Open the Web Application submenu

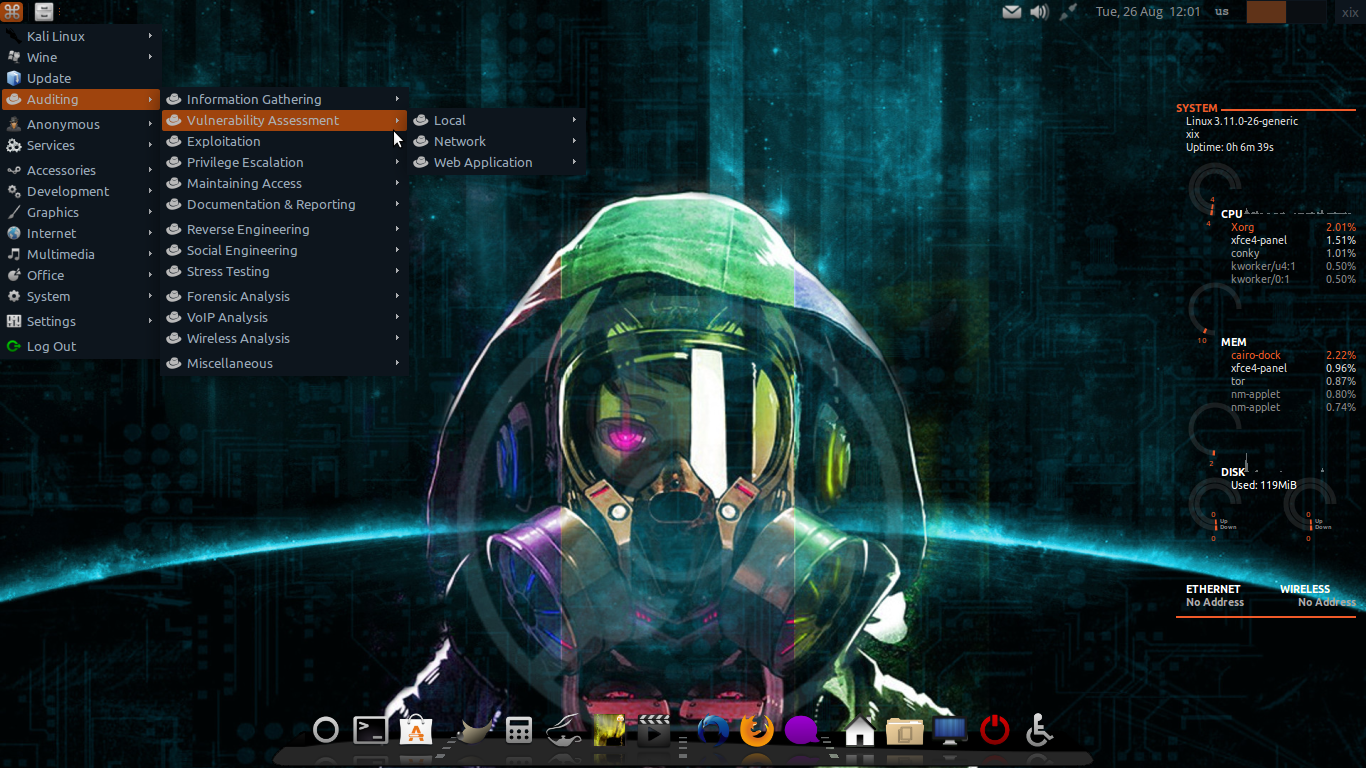pyautogui.click(x=496, y=162)
